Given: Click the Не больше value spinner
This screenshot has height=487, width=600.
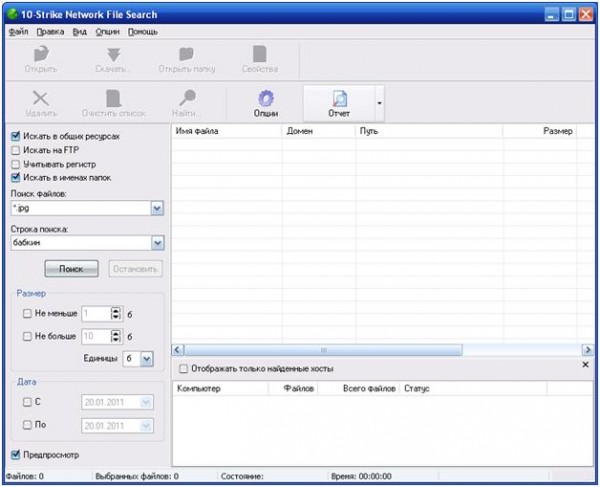Looking at the screenshot, I should tap(116, 336).
